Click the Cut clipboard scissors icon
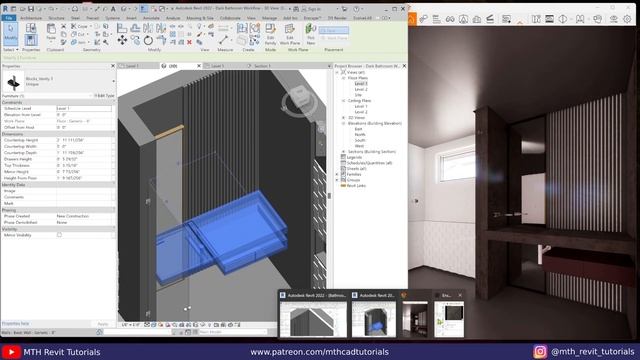Viewport: 640px width, 360px height. point(64,26)
